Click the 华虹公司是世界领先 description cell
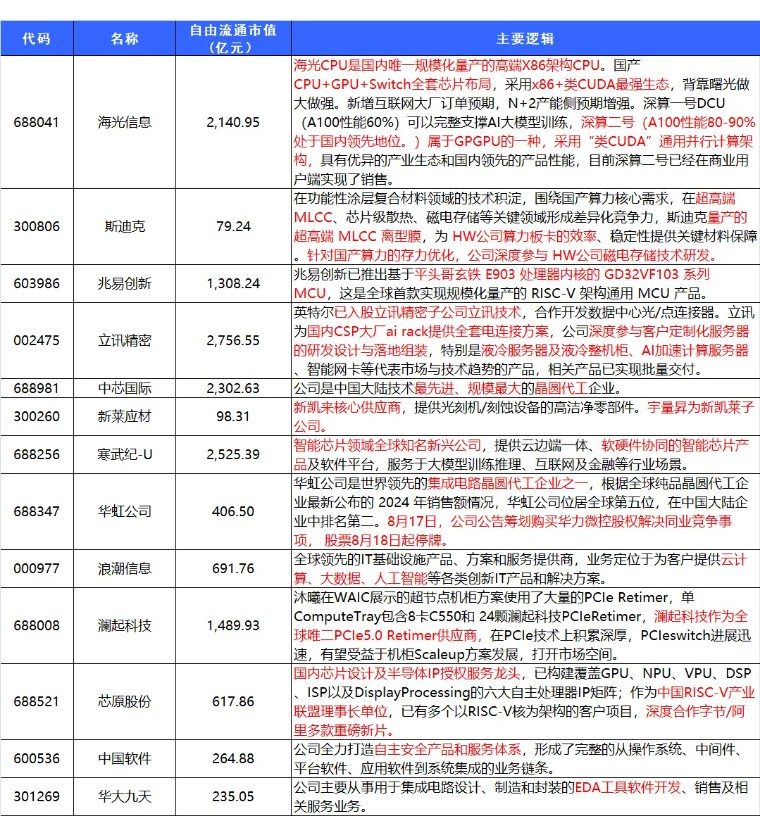Screen dimensions: 760x836 [525, 511]
